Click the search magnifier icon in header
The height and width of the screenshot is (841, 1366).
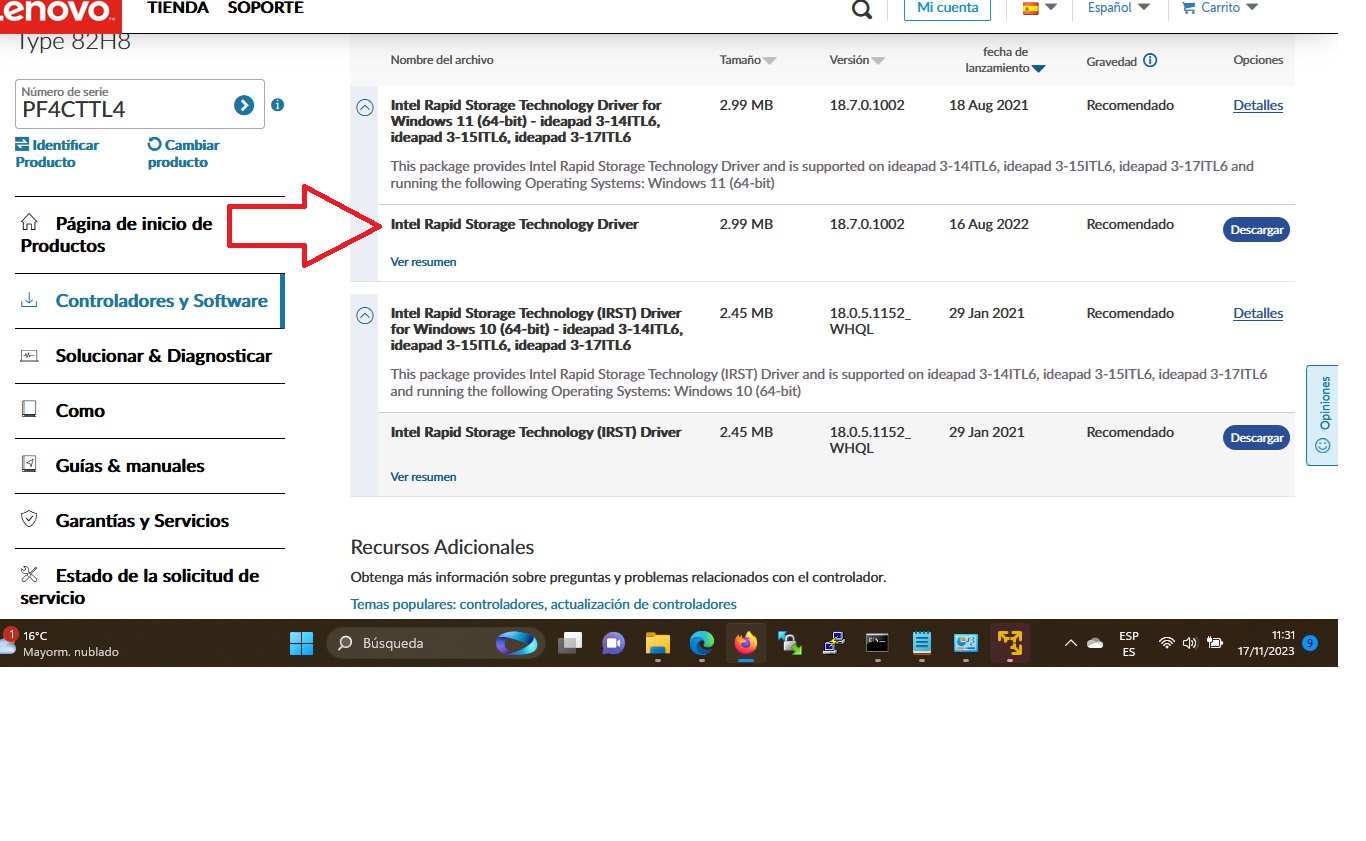pos(861,9)
